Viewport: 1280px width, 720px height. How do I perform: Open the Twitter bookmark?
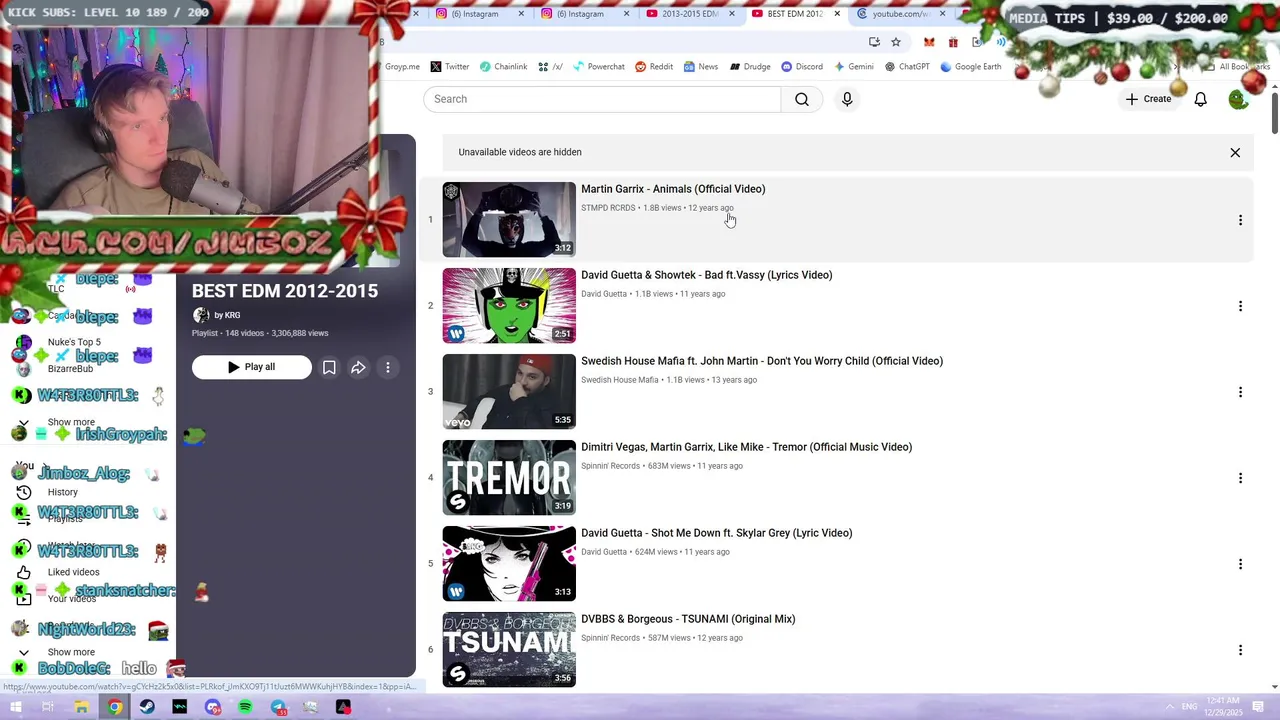[x=450, y=67]
